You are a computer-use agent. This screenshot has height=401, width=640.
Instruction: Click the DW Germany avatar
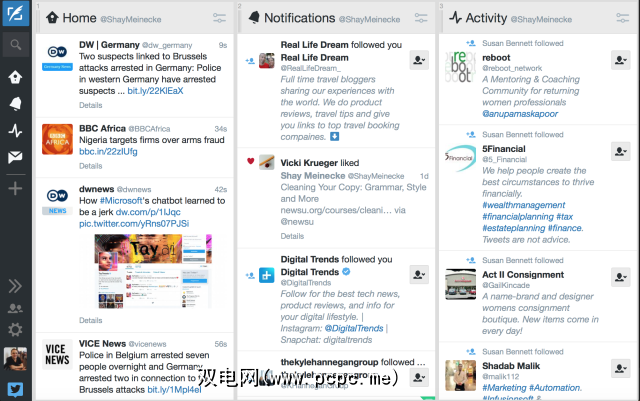coord(58,56)
